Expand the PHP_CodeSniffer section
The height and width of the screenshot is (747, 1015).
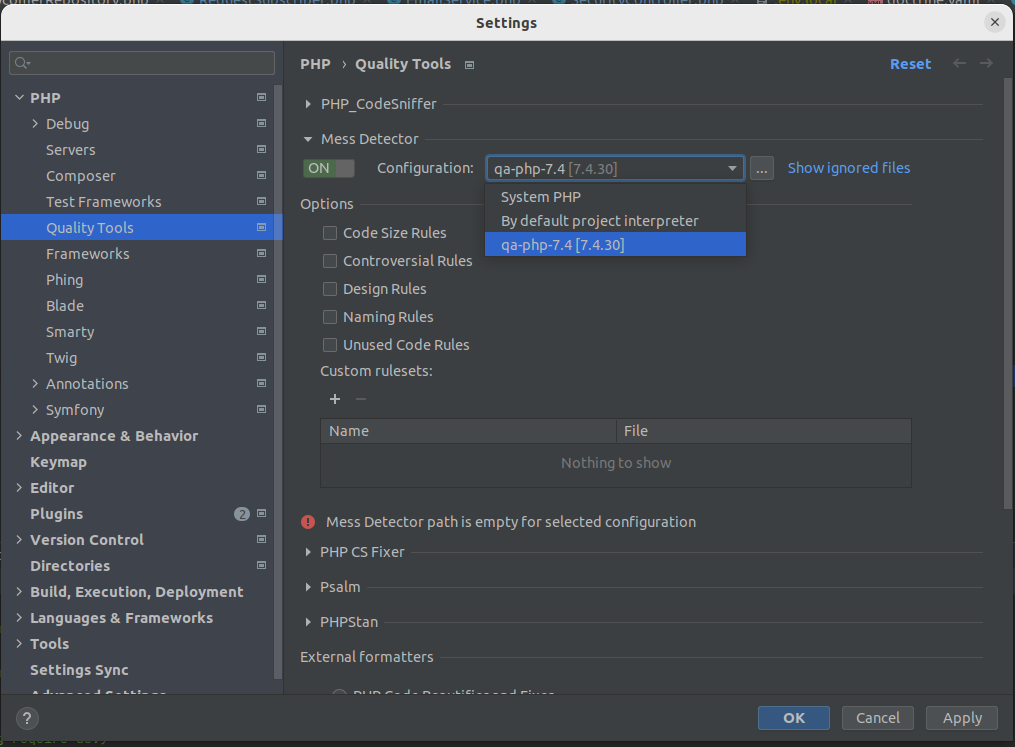(x=308, y=104)
